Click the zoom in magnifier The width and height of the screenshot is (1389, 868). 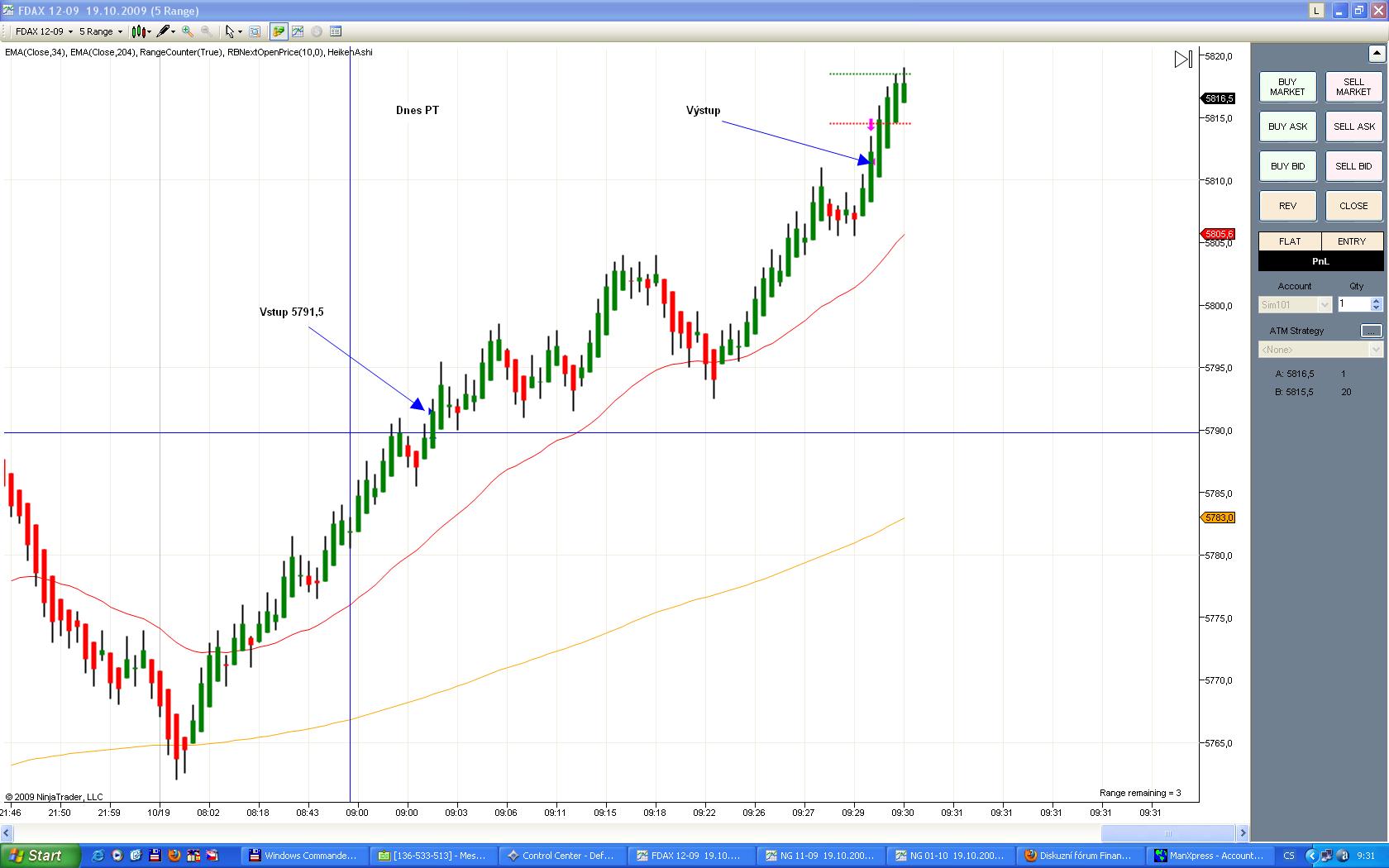pos(188,31)
